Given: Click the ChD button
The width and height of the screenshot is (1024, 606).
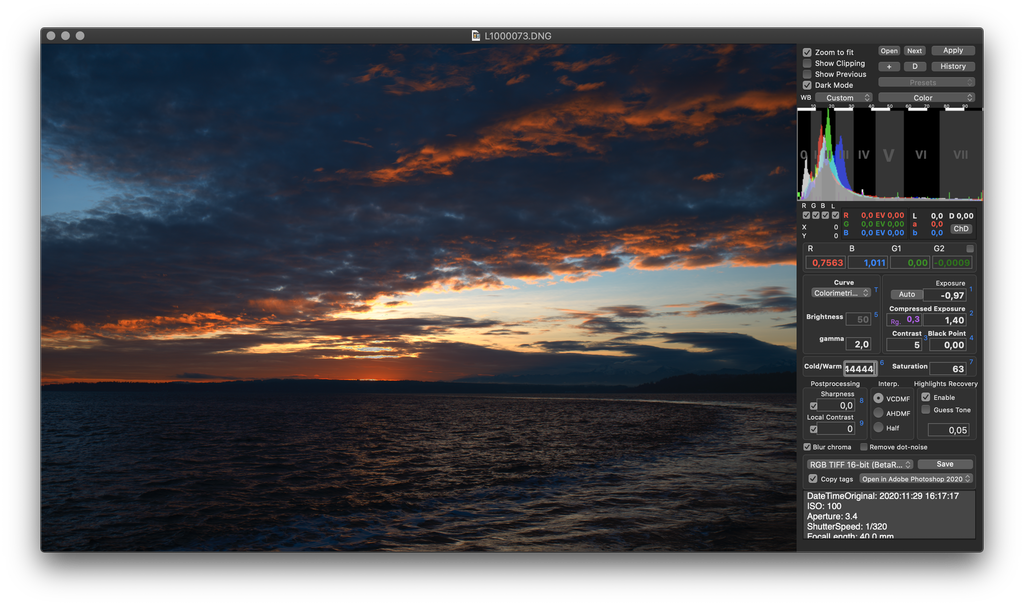Looking at the screenshot, I should [960, 229].
